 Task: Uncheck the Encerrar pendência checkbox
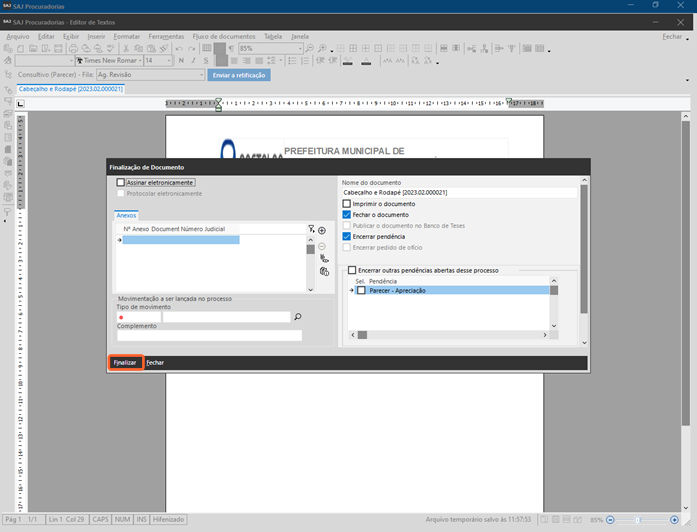pos(347,236)
